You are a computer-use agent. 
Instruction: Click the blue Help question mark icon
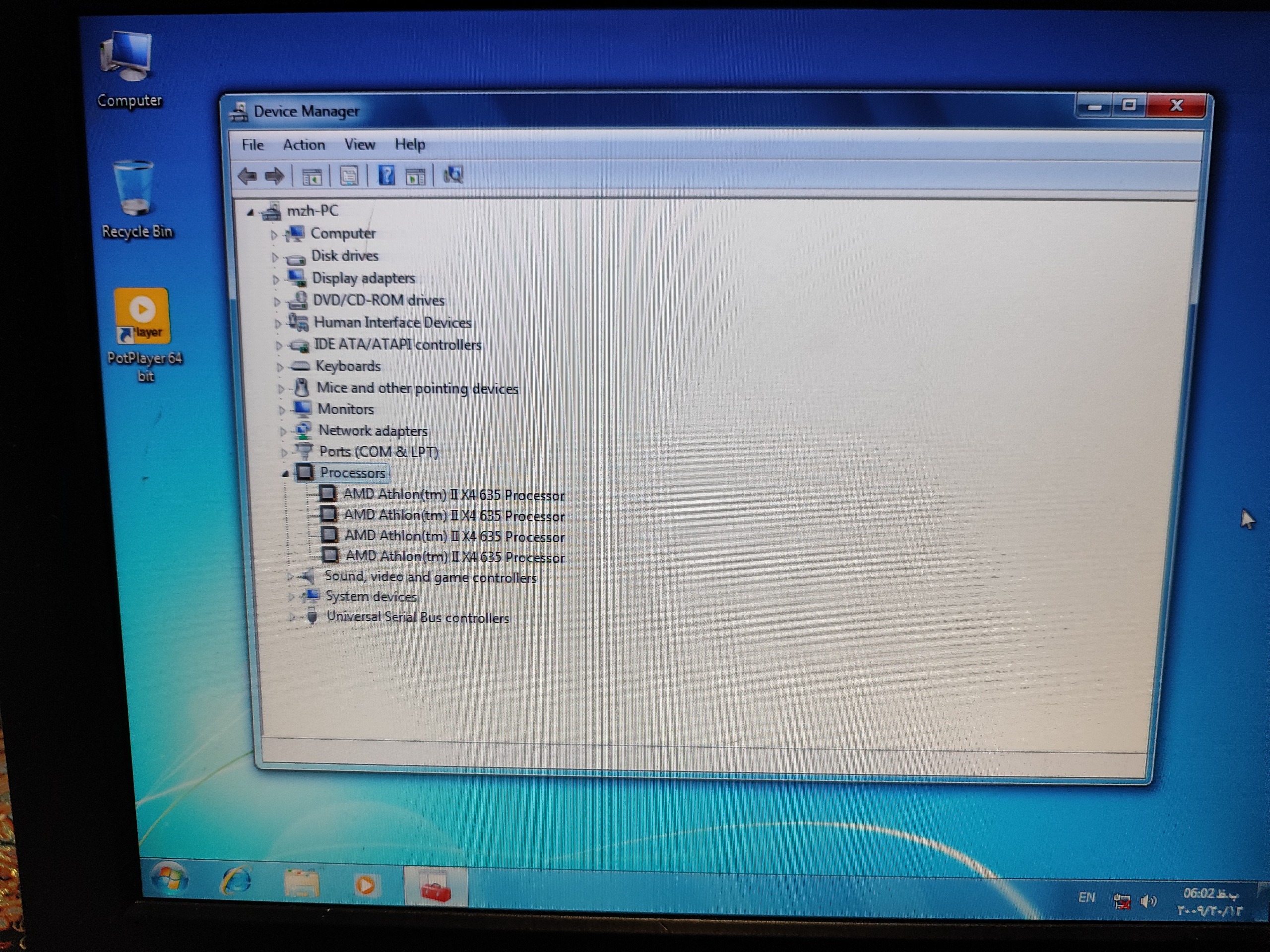click(x=387, y=175)
